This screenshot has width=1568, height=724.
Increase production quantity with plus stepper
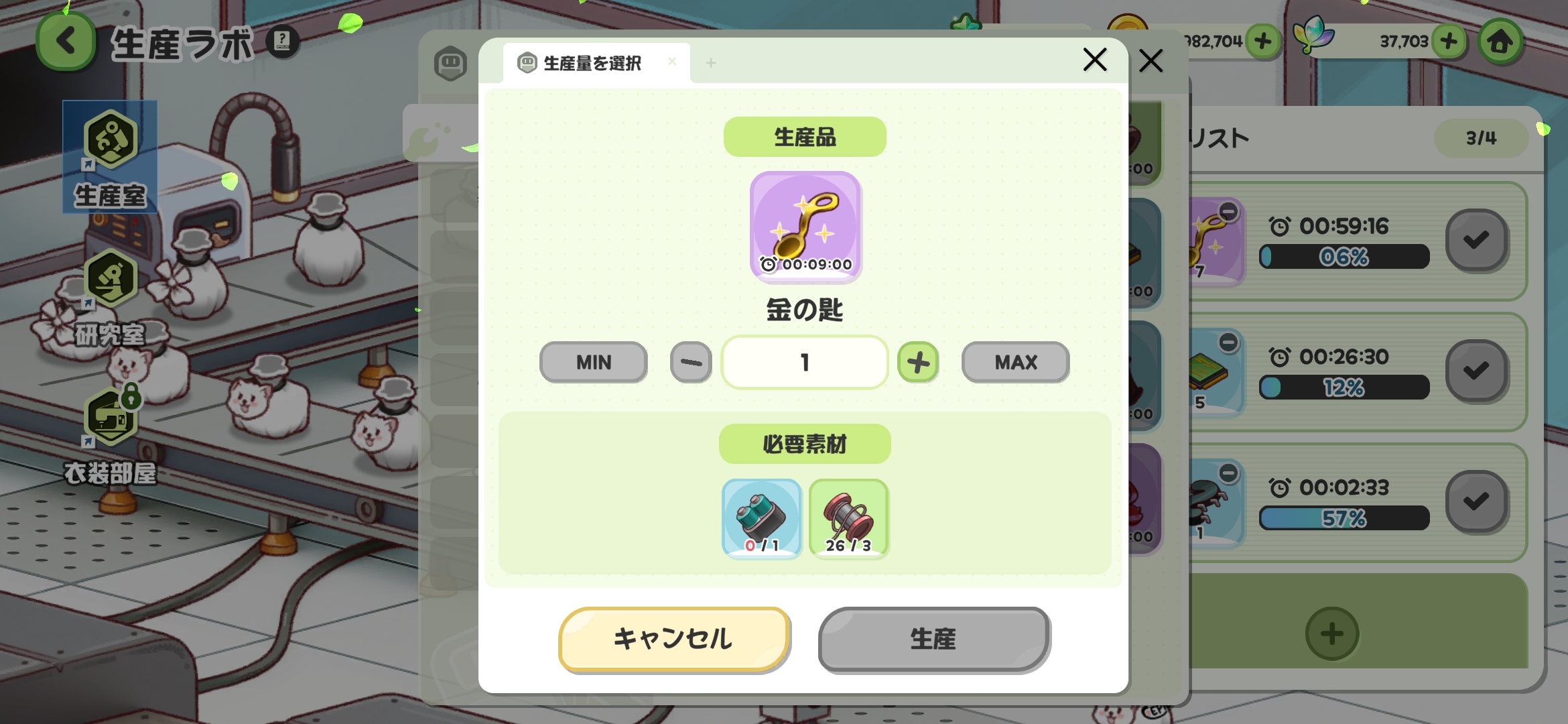[x=918, y=363]
